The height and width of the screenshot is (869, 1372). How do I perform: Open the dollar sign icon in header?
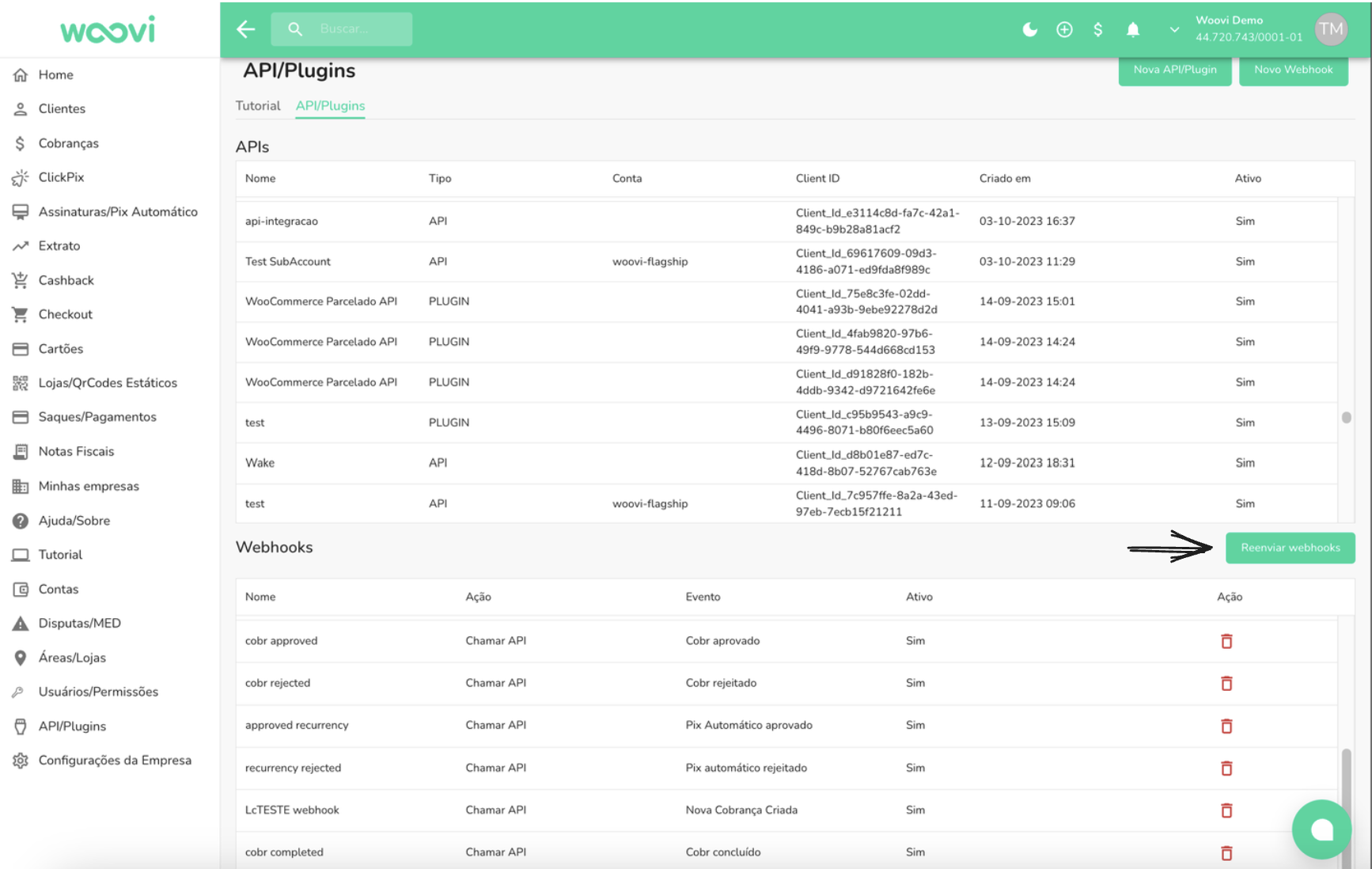point(1097,29)
